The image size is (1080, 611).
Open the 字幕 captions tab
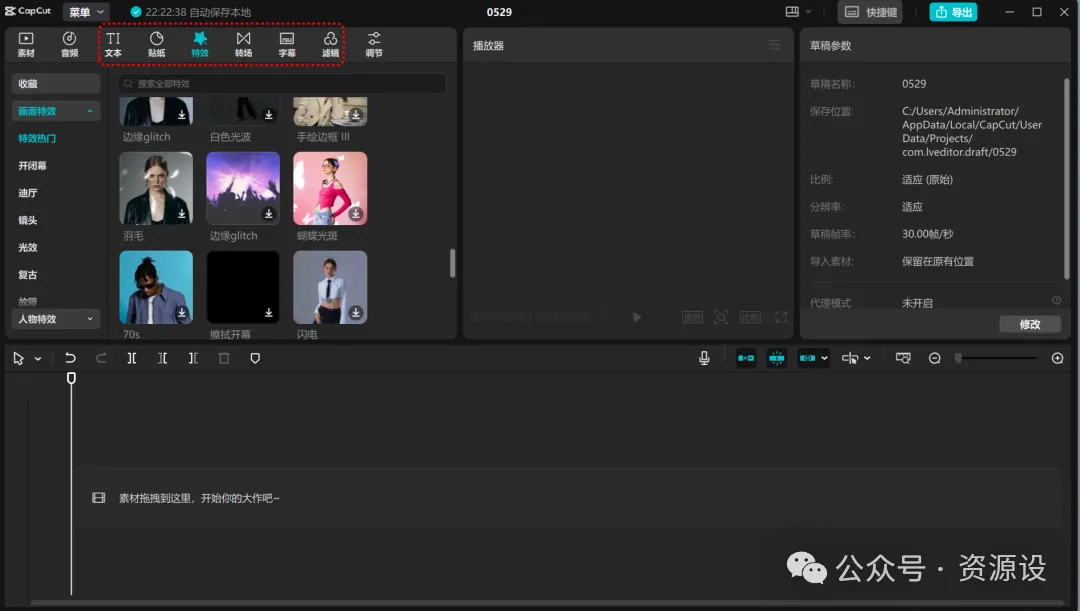click(287, 45)
